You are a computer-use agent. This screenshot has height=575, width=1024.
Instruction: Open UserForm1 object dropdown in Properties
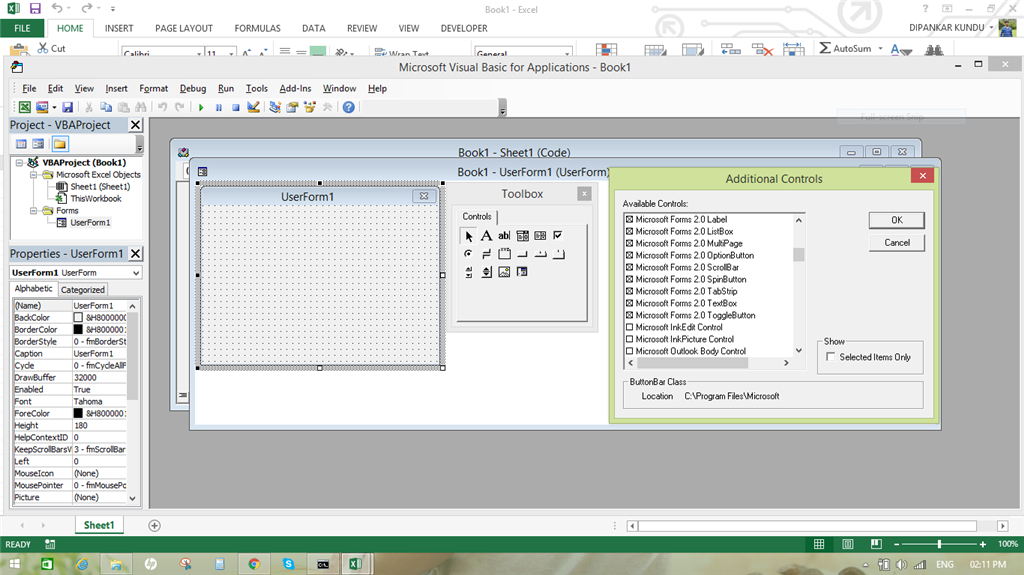tap(136, 272)
